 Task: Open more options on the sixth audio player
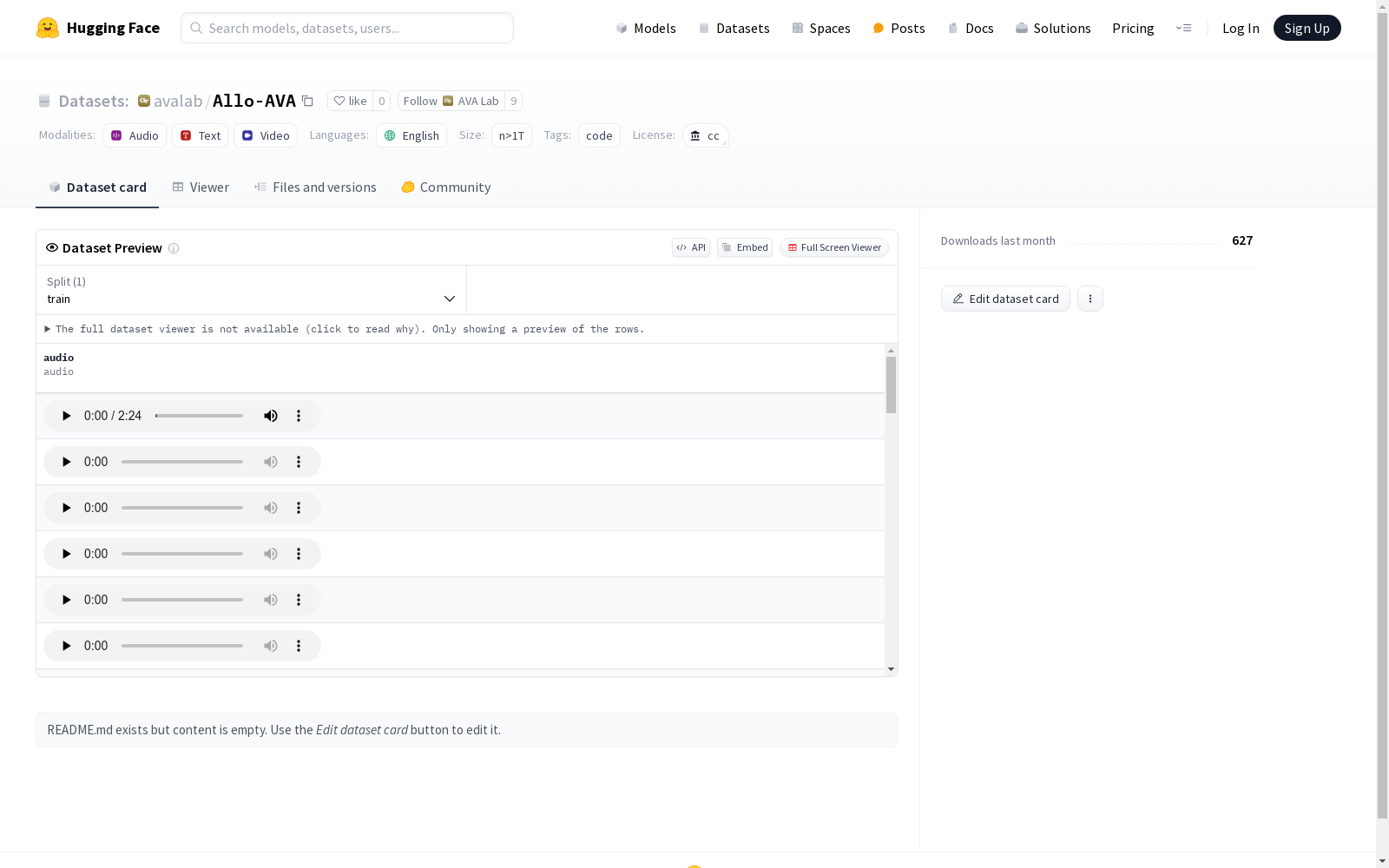point(299,646)
